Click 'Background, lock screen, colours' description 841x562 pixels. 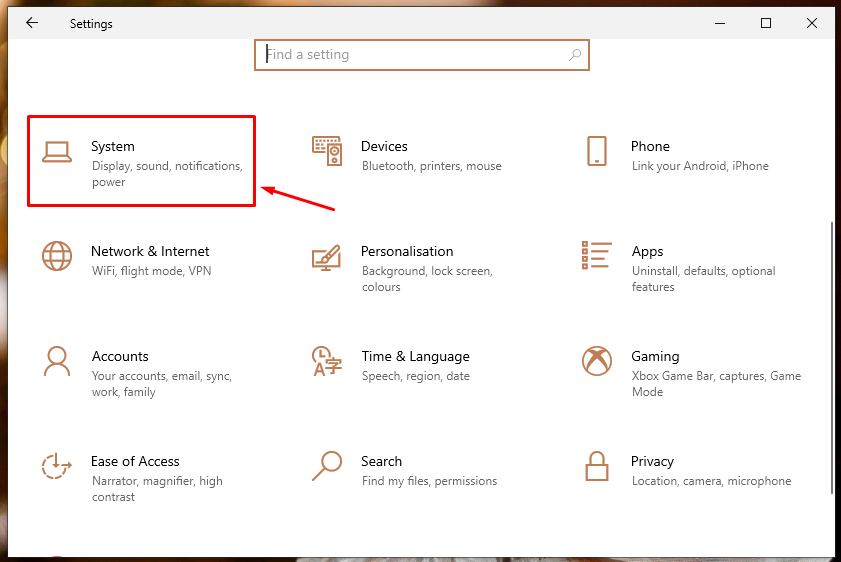[427, 279]
